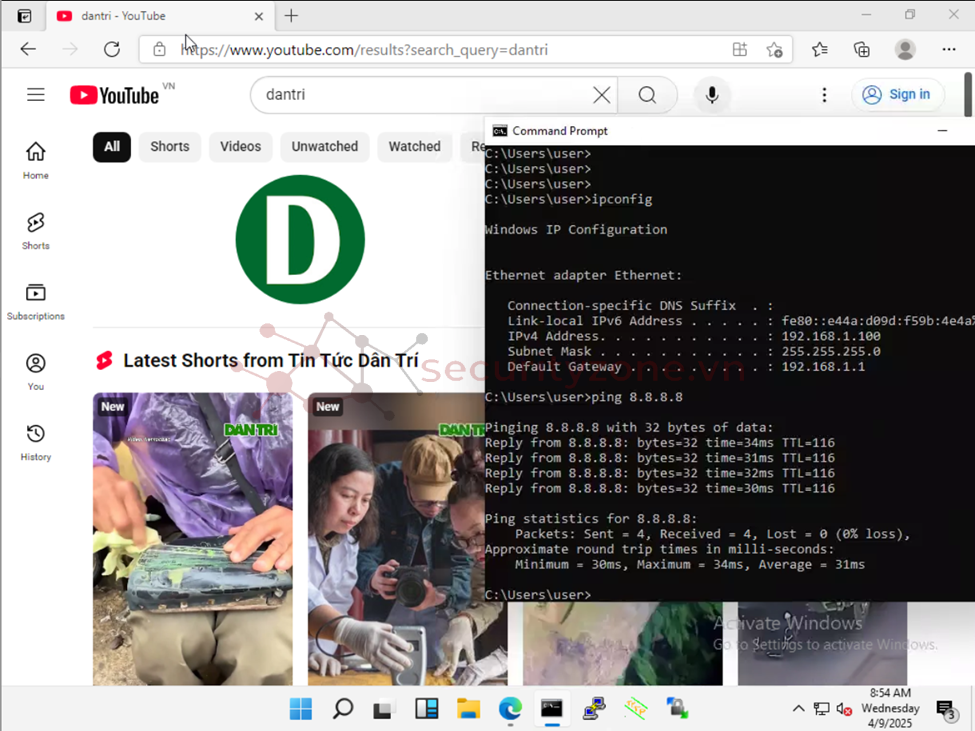Open the browser apps icon in address bar
The image size is (975, 731).
click(x=739, y=49)
